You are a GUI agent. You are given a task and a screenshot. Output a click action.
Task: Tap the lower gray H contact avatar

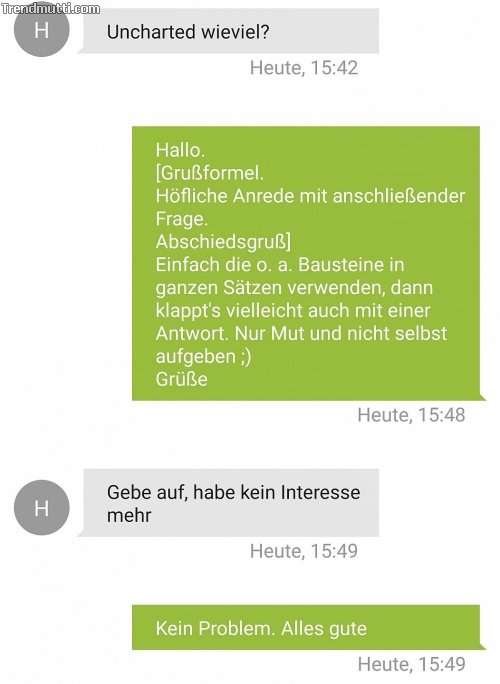(41, 508)
